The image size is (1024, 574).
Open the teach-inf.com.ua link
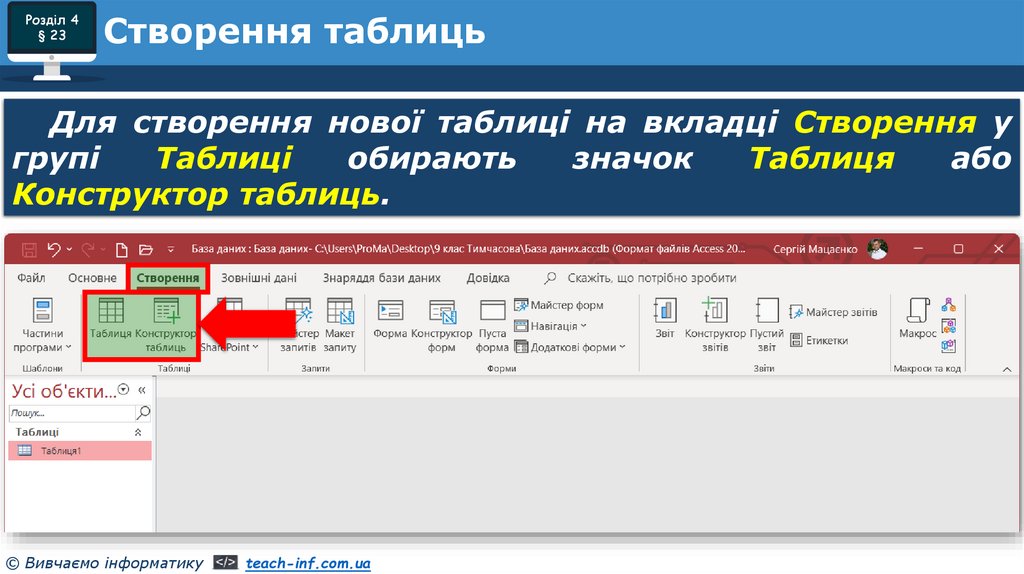[x=308, y=563]
